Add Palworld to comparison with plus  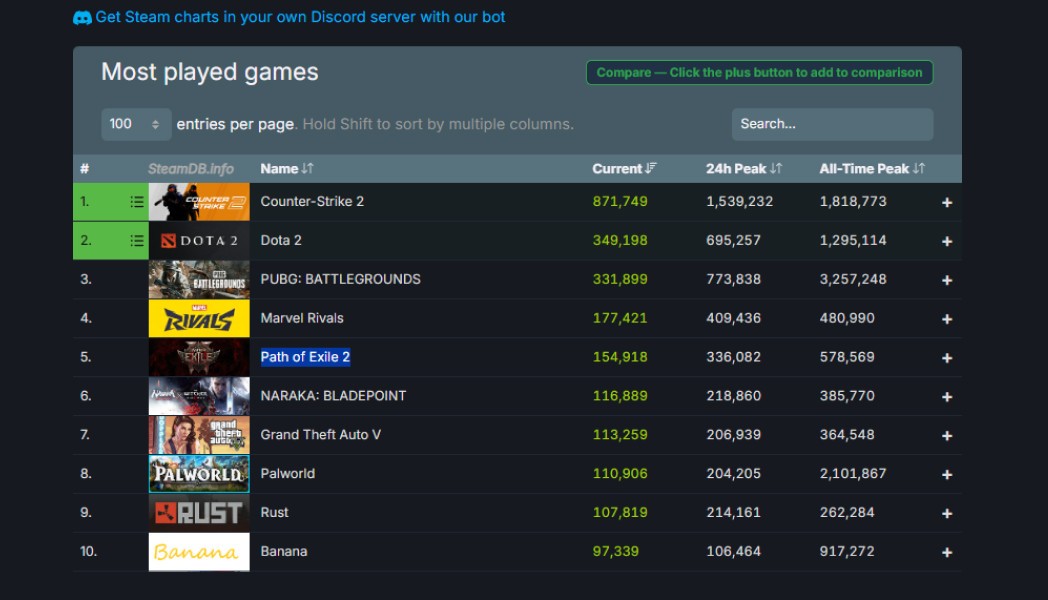click(946, 474)
